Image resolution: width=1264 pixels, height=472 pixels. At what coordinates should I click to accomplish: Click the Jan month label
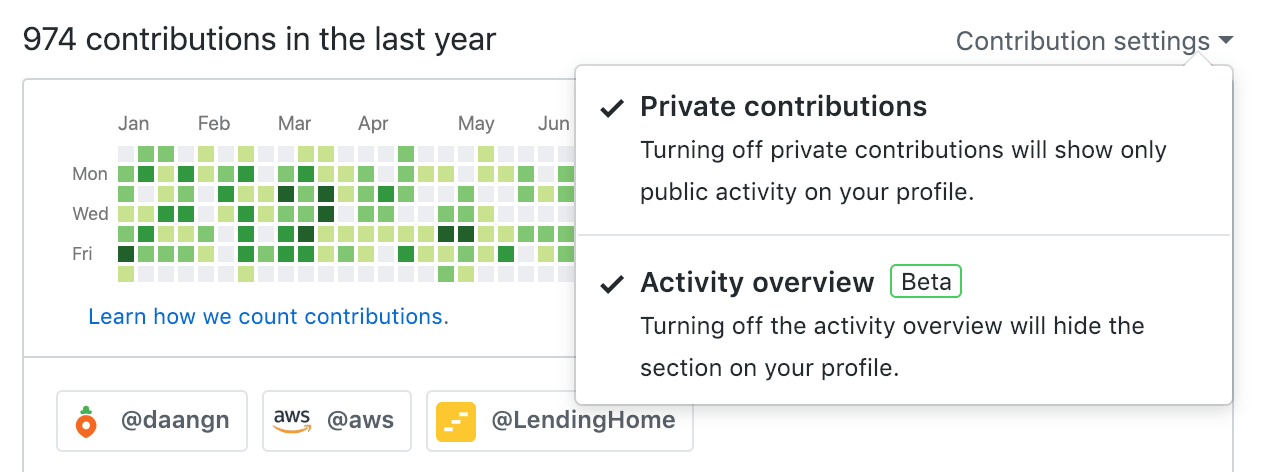click(x=133, y=124)
